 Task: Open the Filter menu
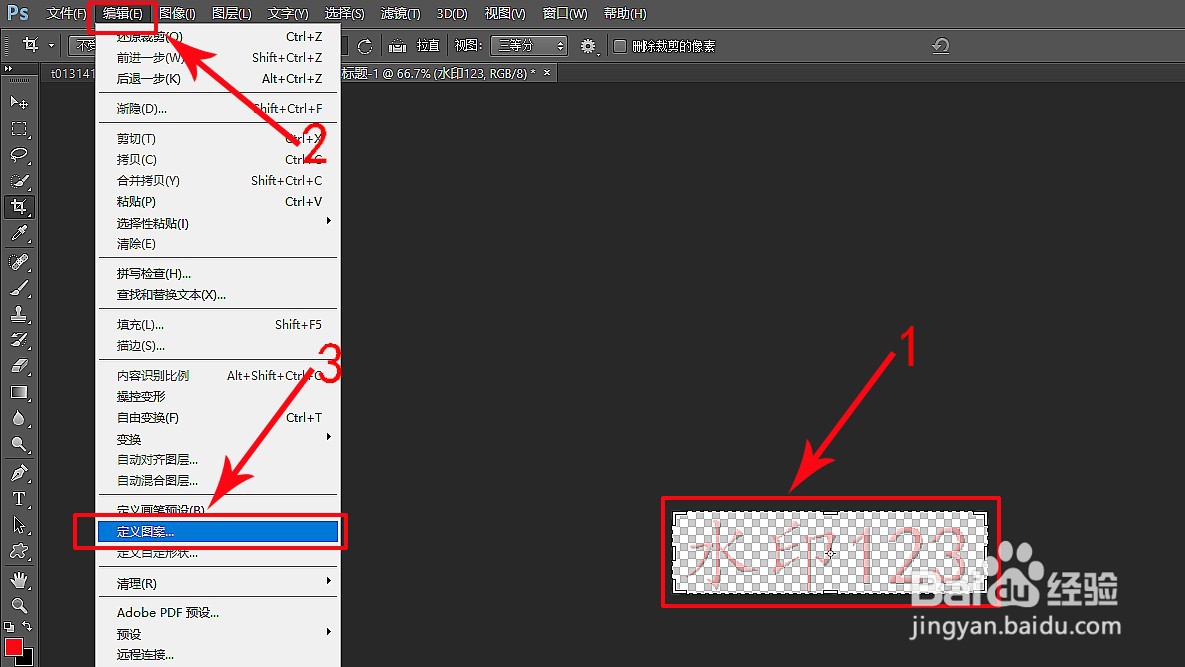pos(401,14)
